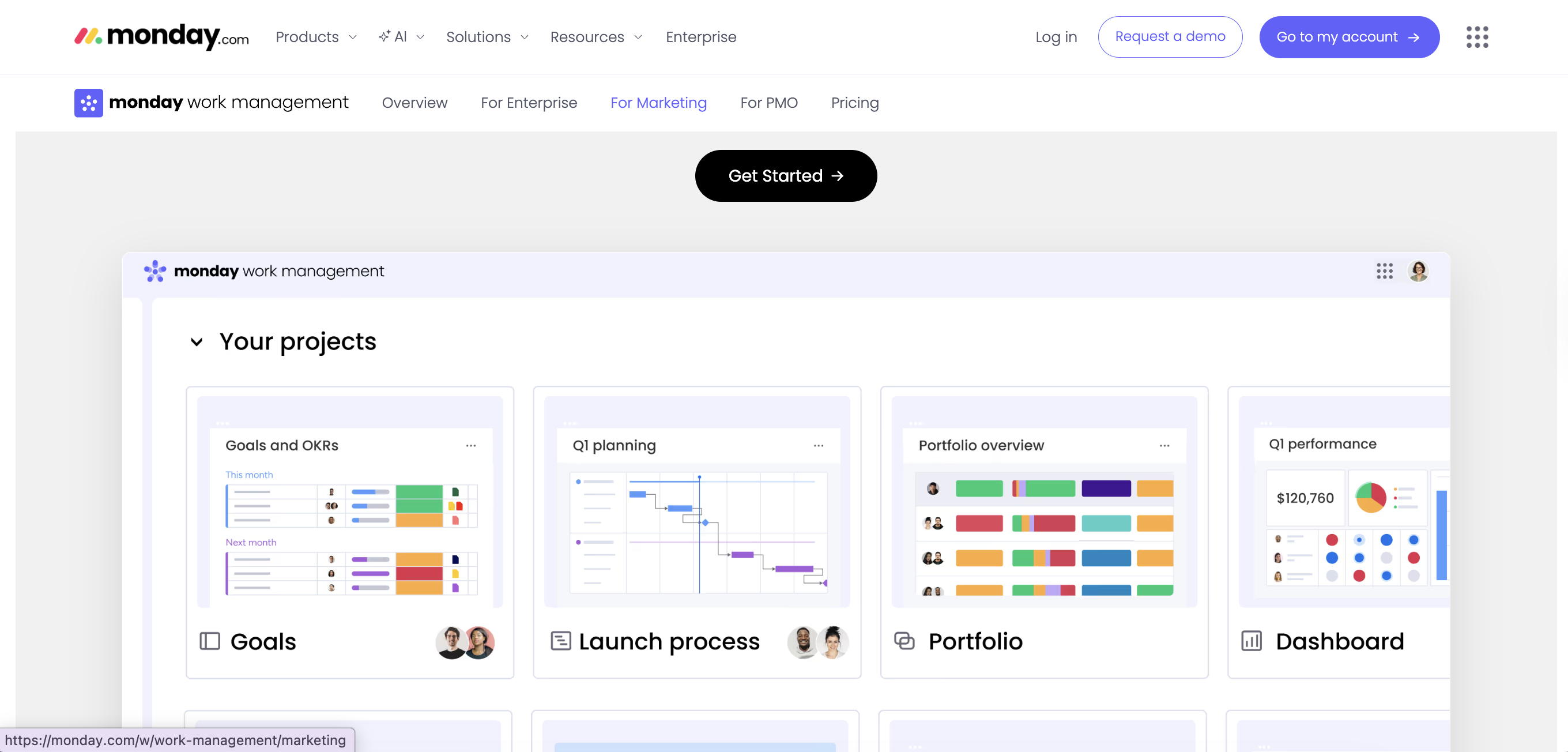This screenshot has width=1568, height=752.
Task: Click the Launch process document icon
Action: point(560,641)
